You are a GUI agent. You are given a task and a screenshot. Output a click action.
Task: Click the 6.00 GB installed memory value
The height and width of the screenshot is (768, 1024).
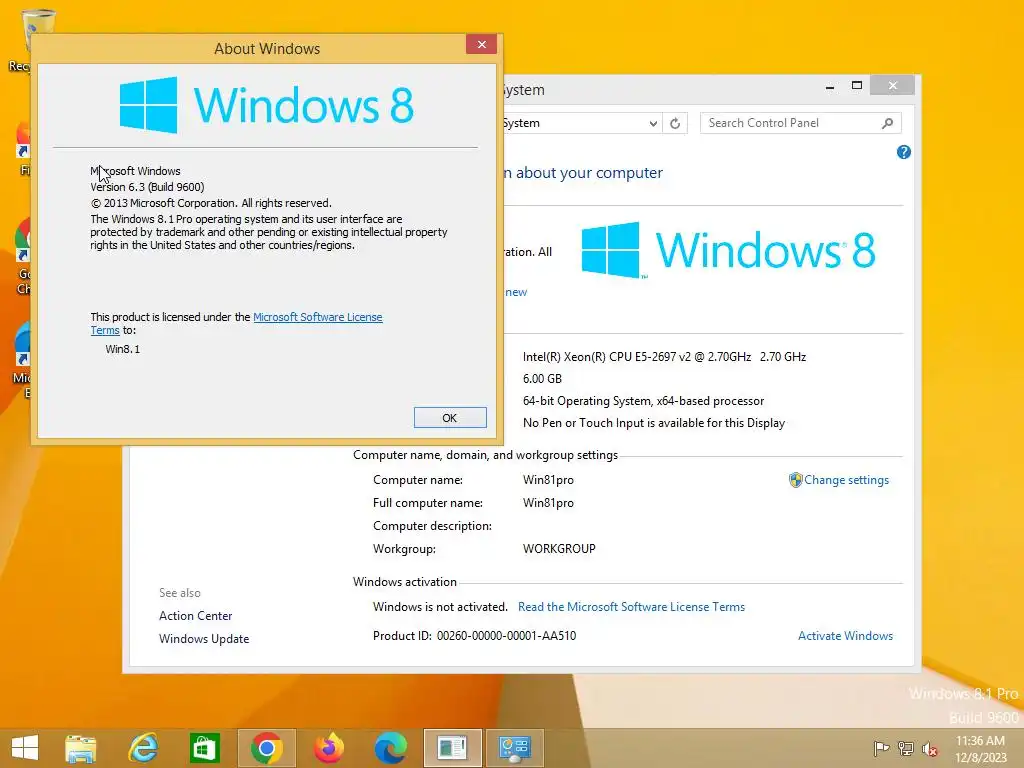tap(542, 379)
